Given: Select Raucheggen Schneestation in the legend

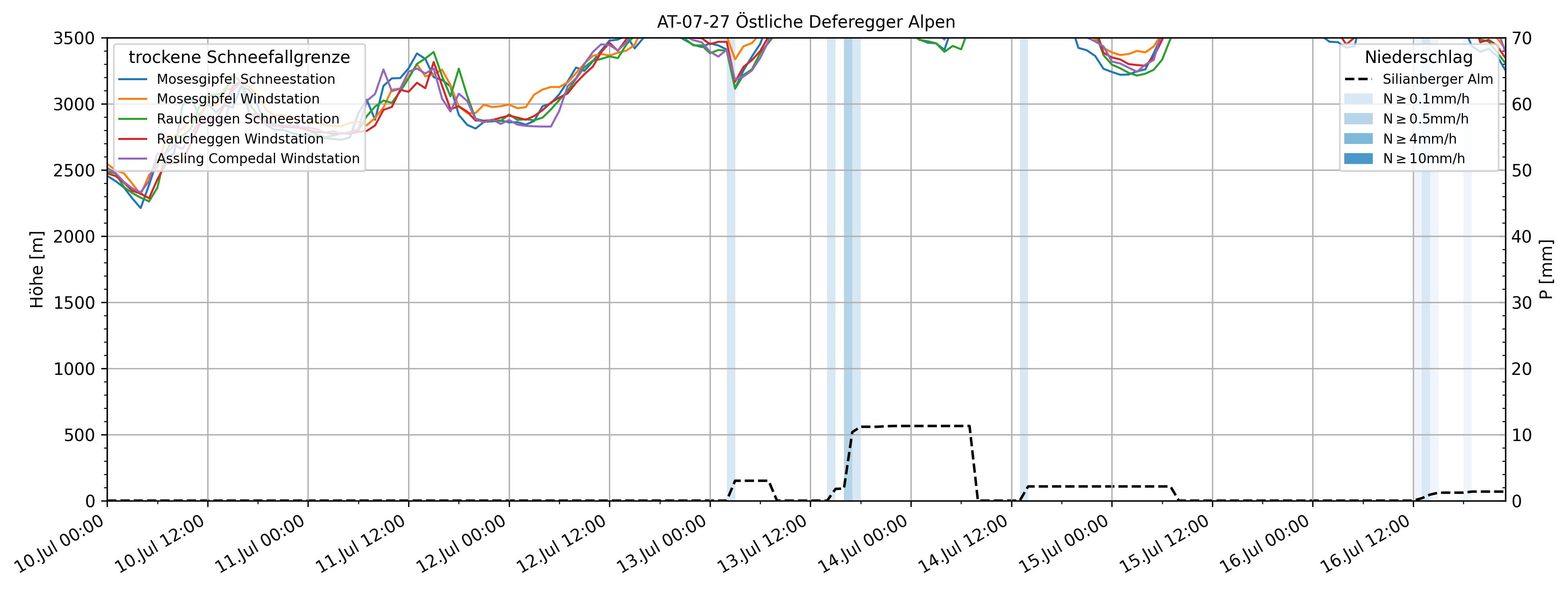Looking at the screenshot, I should (x=248, y=119).
